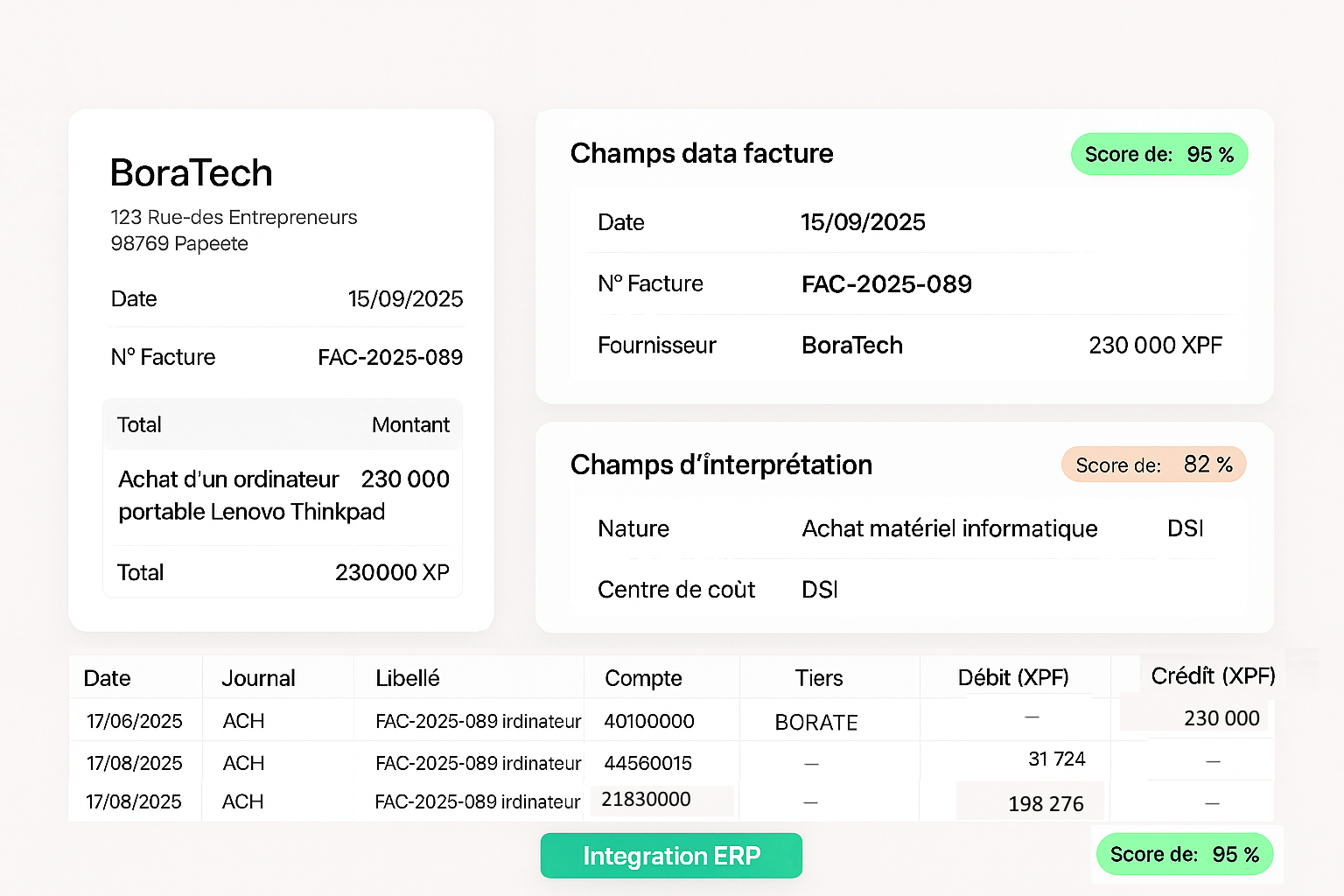Image resolution: width=1344 pixels, height=896 pixels.
Task: Click the 98769 Papeete postal line
Action: 179,243
